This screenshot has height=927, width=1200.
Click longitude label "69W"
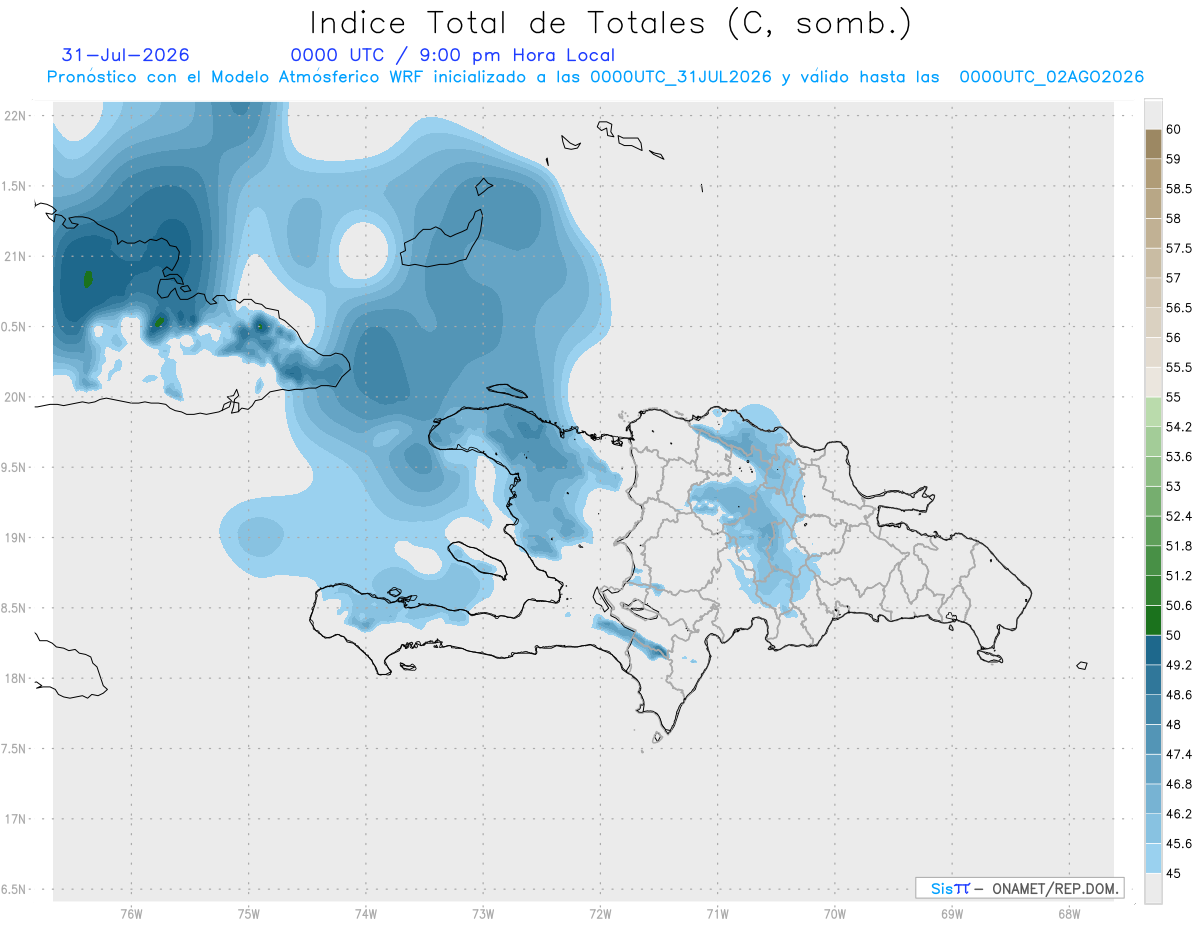pos(952,913)
